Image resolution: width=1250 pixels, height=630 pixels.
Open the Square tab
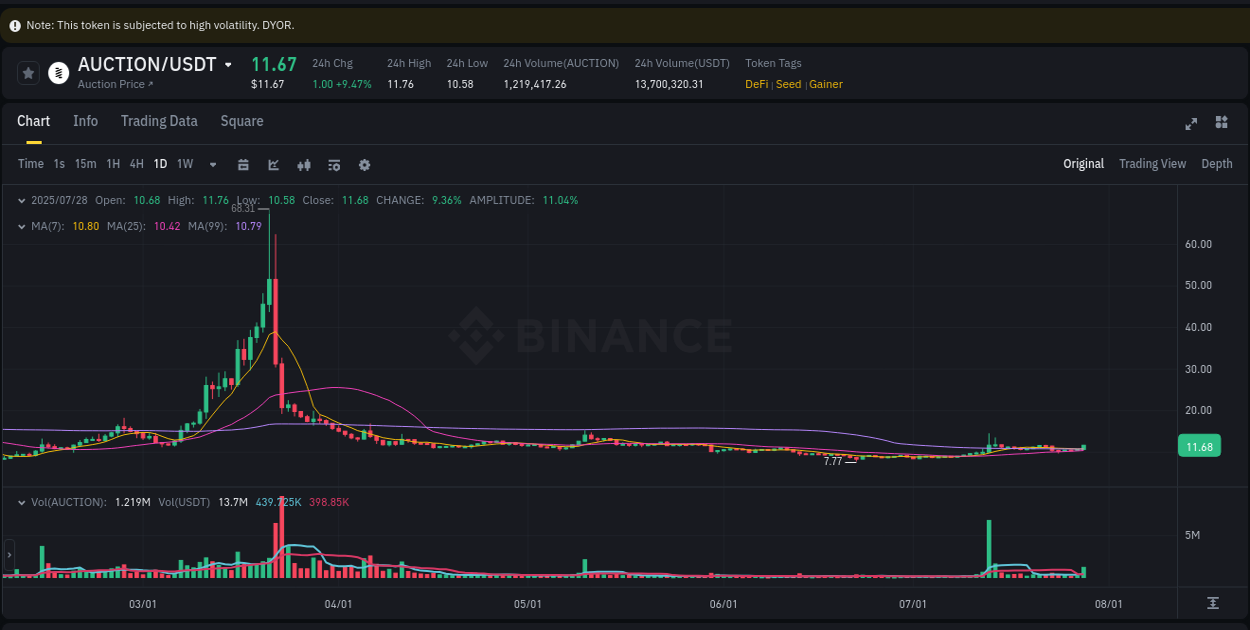coord(241,121)
